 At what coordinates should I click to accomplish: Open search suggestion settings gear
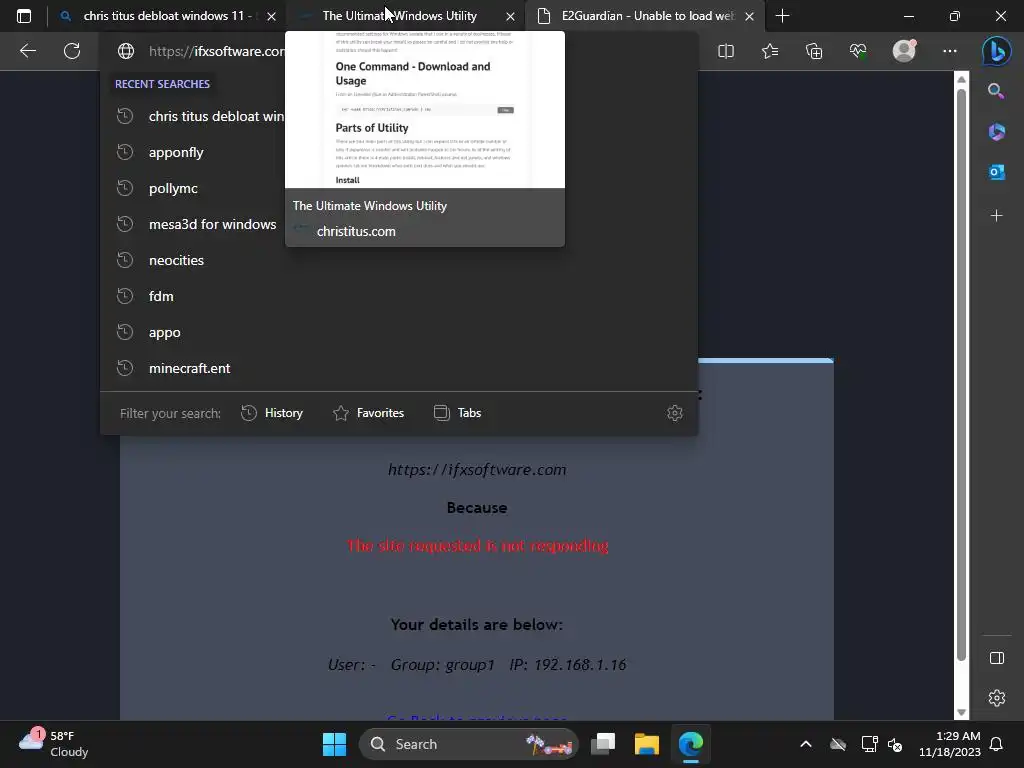(x=675, y=413)
